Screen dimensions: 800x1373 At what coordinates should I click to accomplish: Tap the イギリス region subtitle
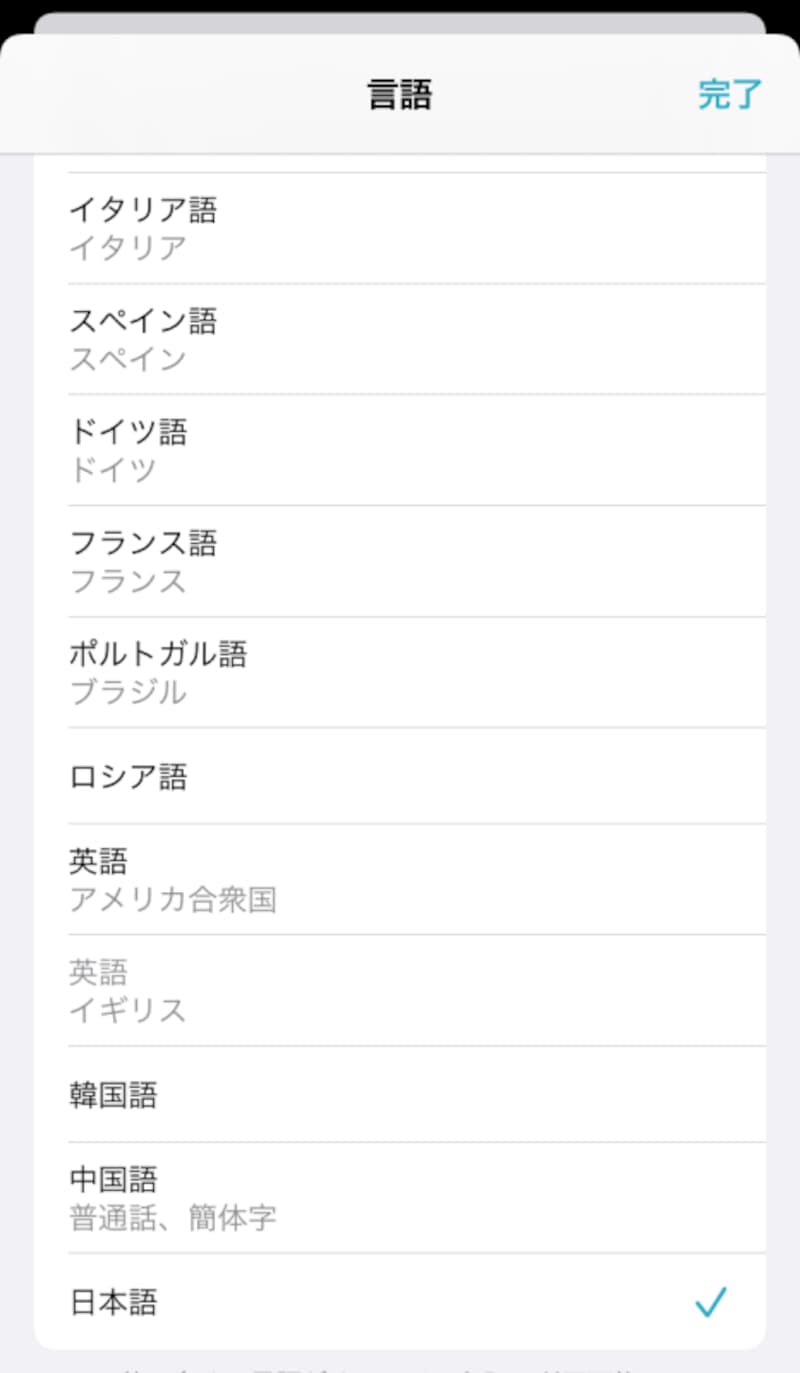127,1011
